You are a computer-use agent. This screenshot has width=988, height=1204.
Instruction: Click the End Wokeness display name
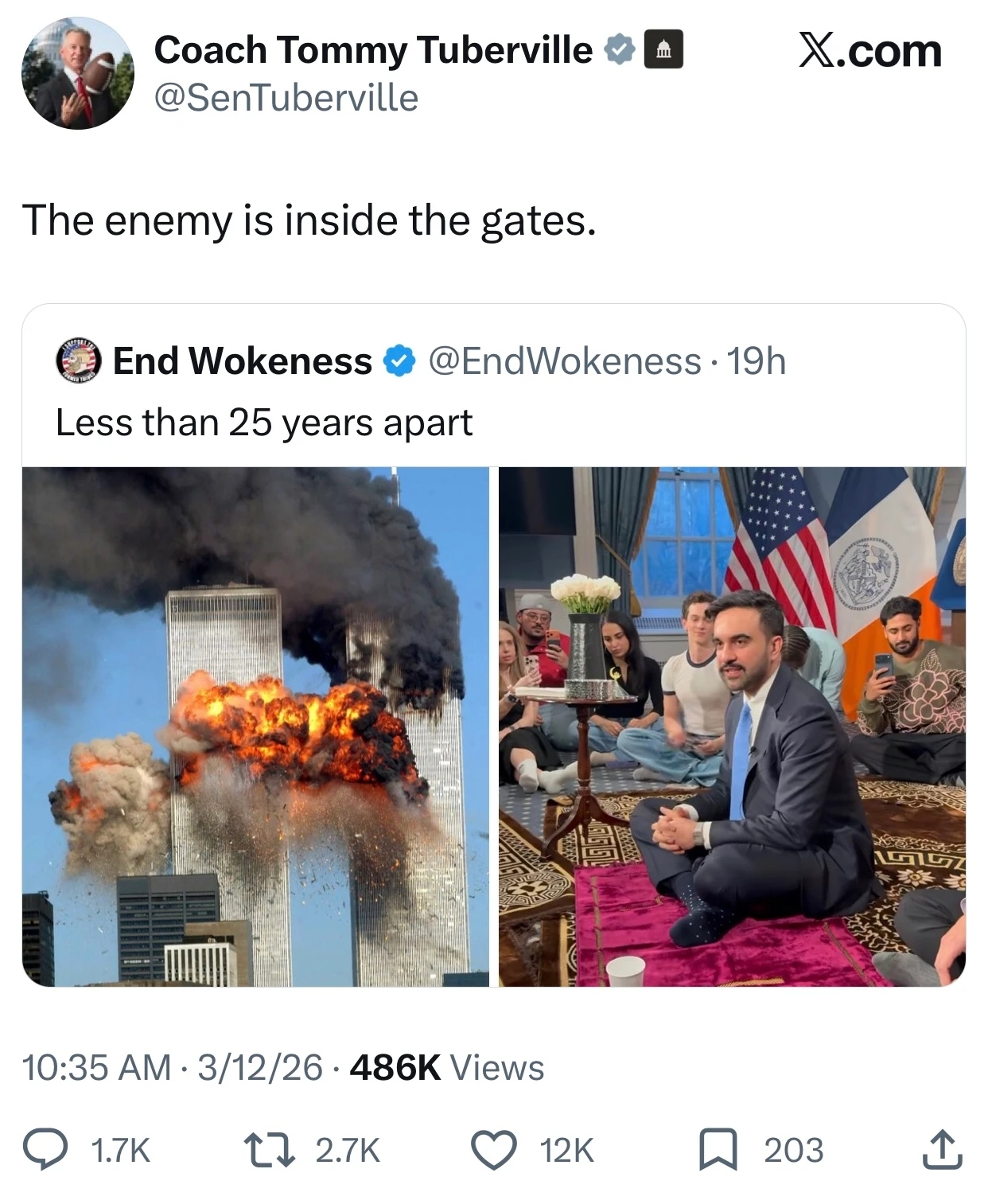(x=243, y=361)
